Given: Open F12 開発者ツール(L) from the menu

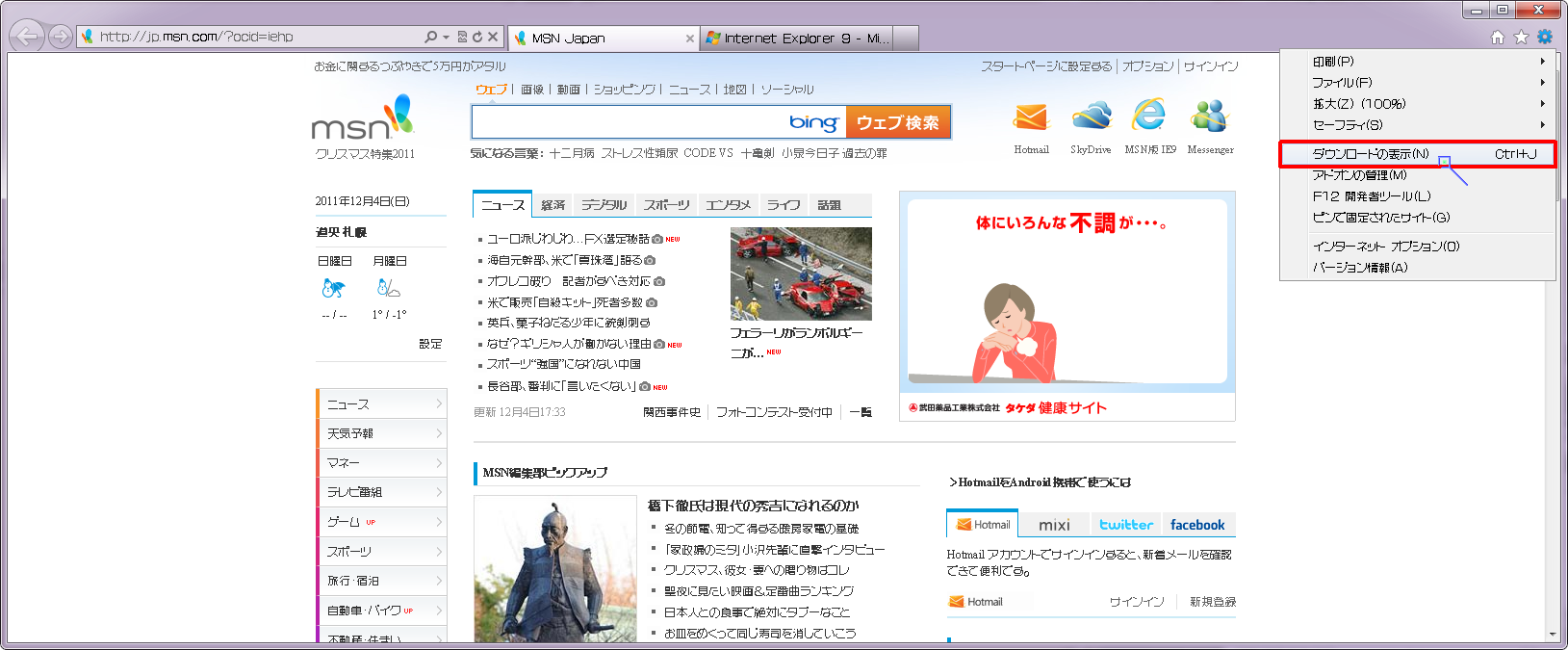Looking at the screenshot, I should coord(1417,196).
